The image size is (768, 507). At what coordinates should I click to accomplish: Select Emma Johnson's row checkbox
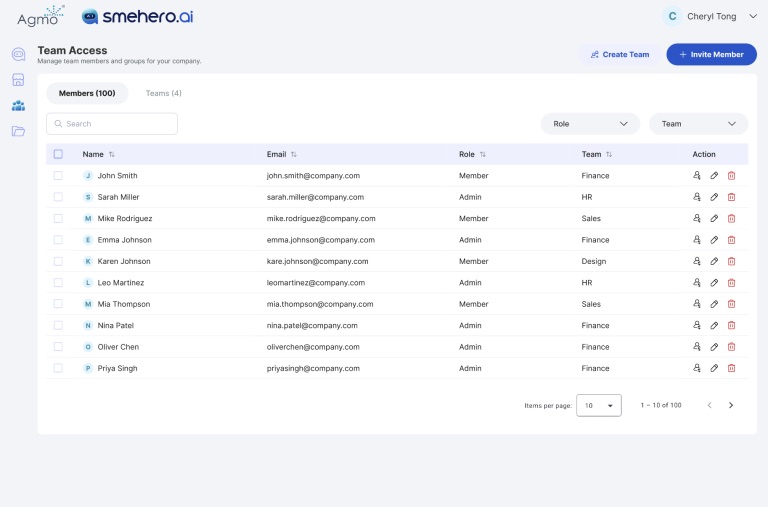[x=58, y=240]
